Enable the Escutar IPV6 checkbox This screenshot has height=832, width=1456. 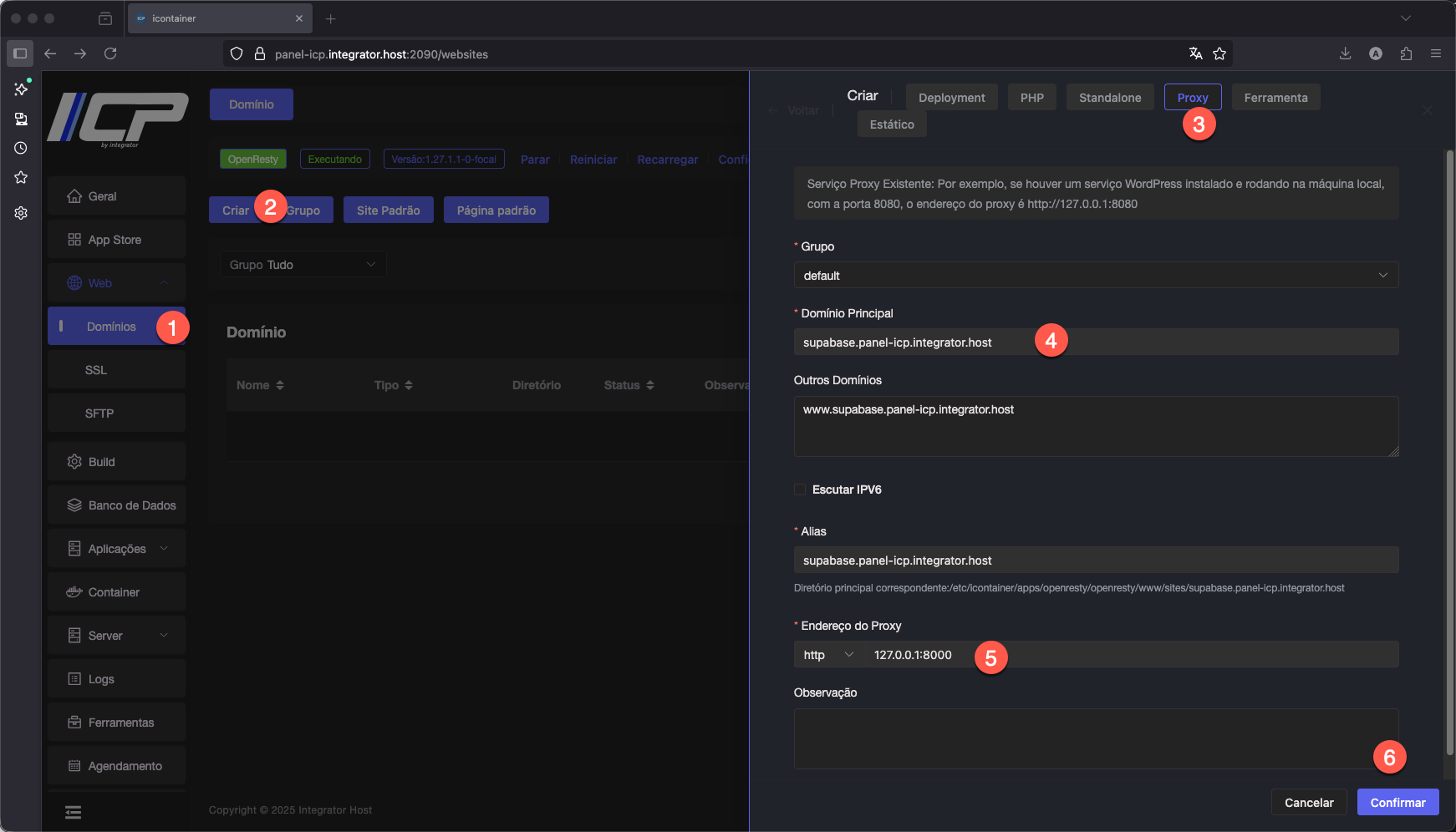[800, 490]
